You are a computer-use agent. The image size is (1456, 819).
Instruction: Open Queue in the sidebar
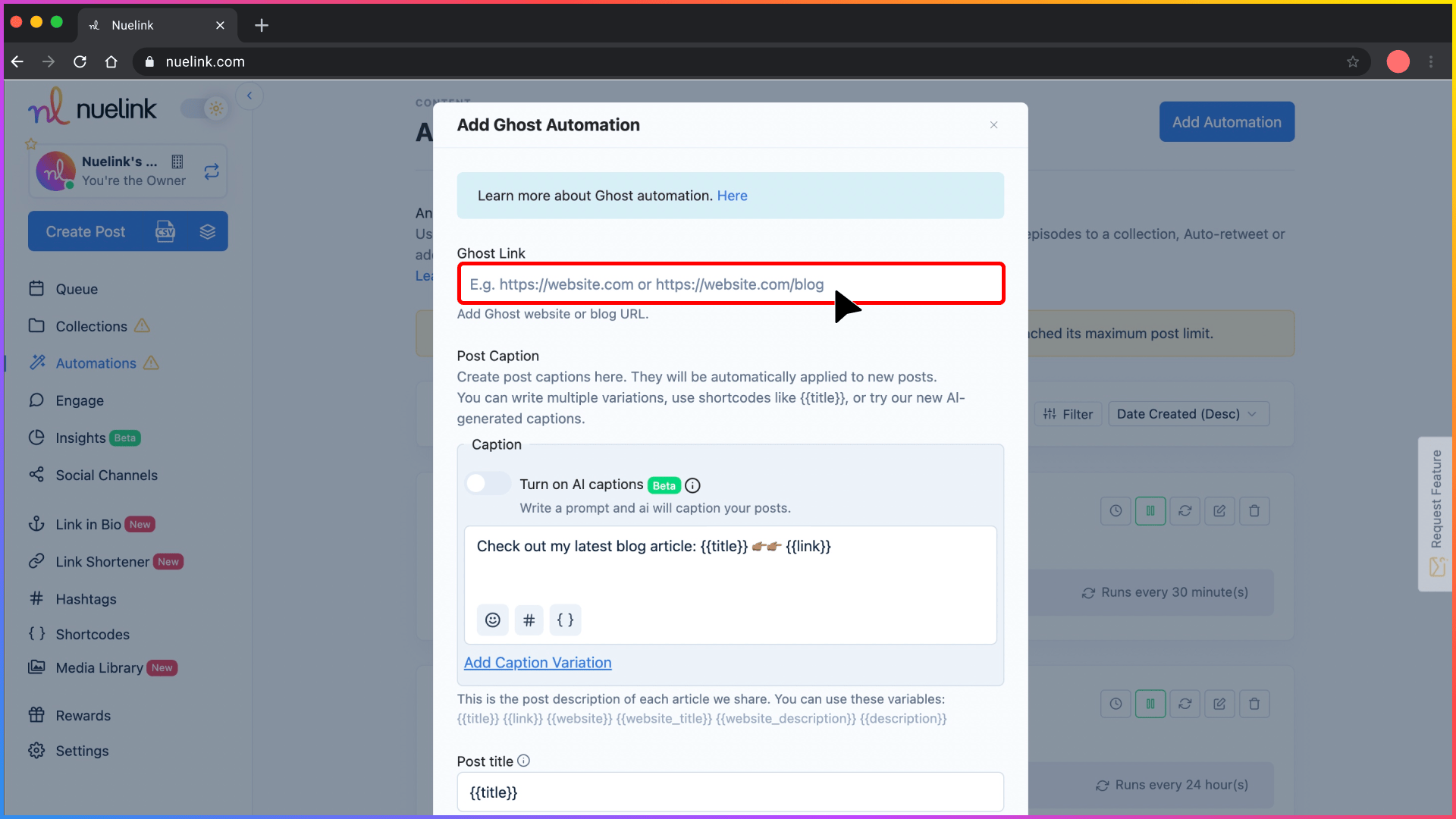(x=76, y=289)
